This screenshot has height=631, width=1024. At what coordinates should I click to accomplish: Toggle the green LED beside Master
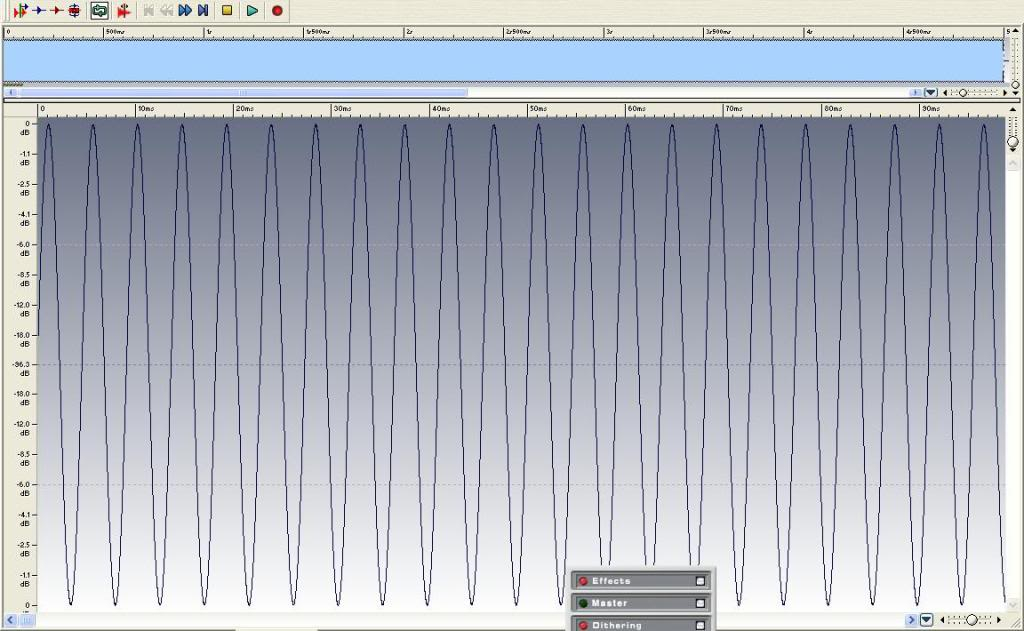point(583,603)
